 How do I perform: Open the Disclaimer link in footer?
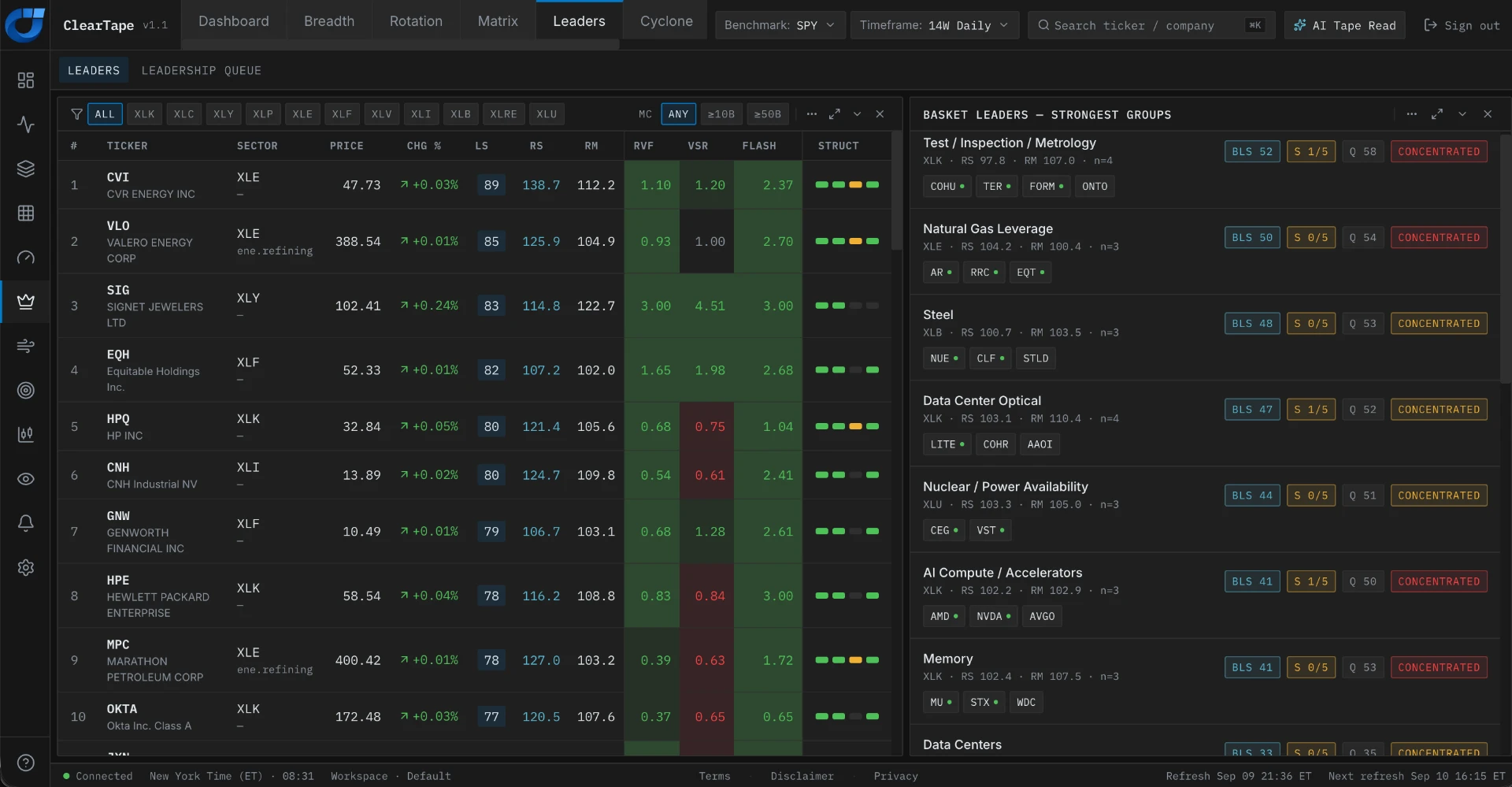[x=802, y=776]
